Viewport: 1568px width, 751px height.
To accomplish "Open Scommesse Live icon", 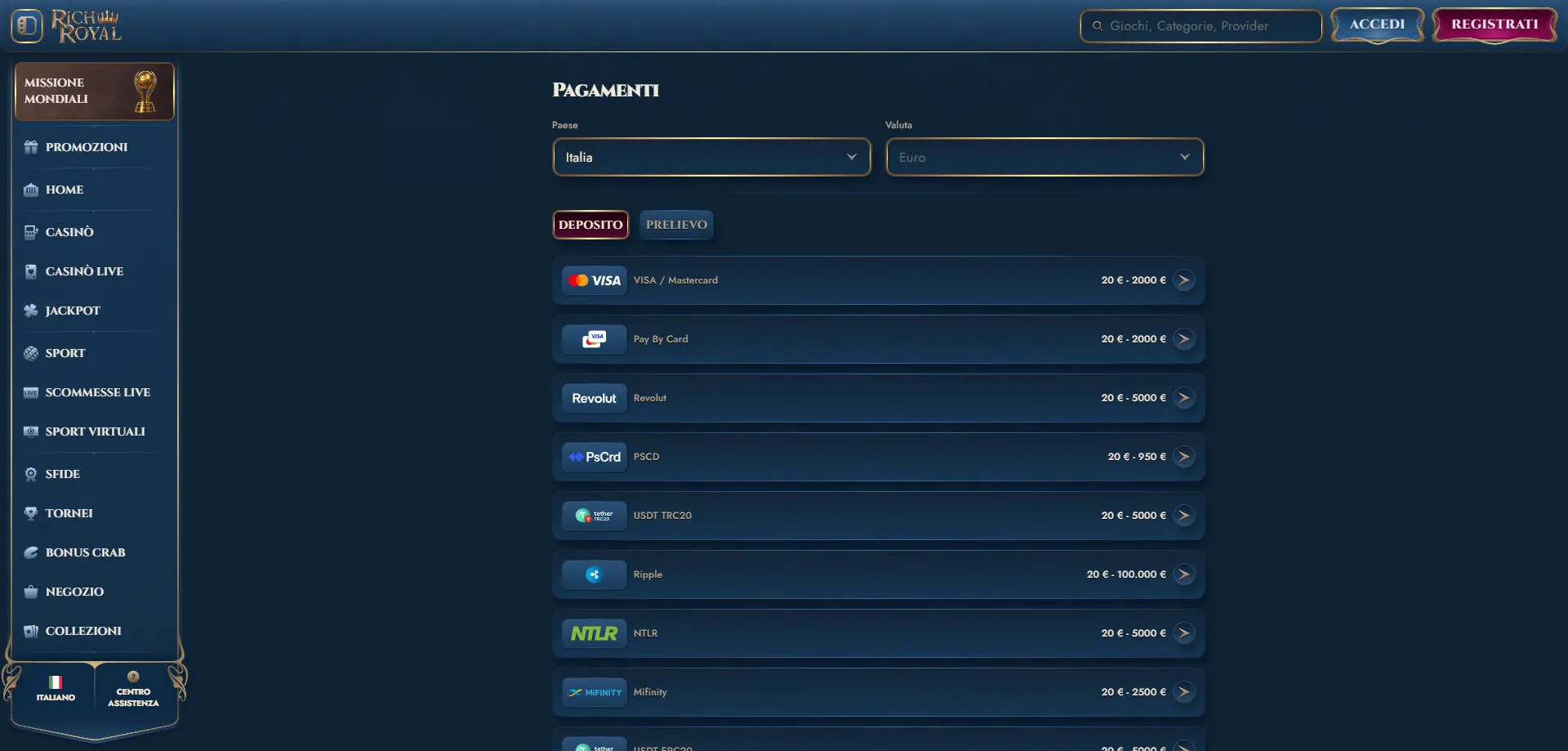I will point(31,392).
